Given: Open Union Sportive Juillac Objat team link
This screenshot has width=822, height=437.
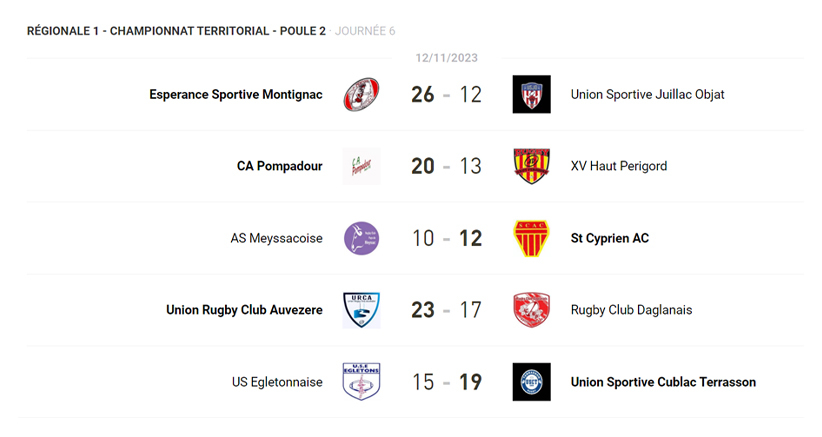Looking at the screenshot, I should pyautogui.click(x=647, y=95).
